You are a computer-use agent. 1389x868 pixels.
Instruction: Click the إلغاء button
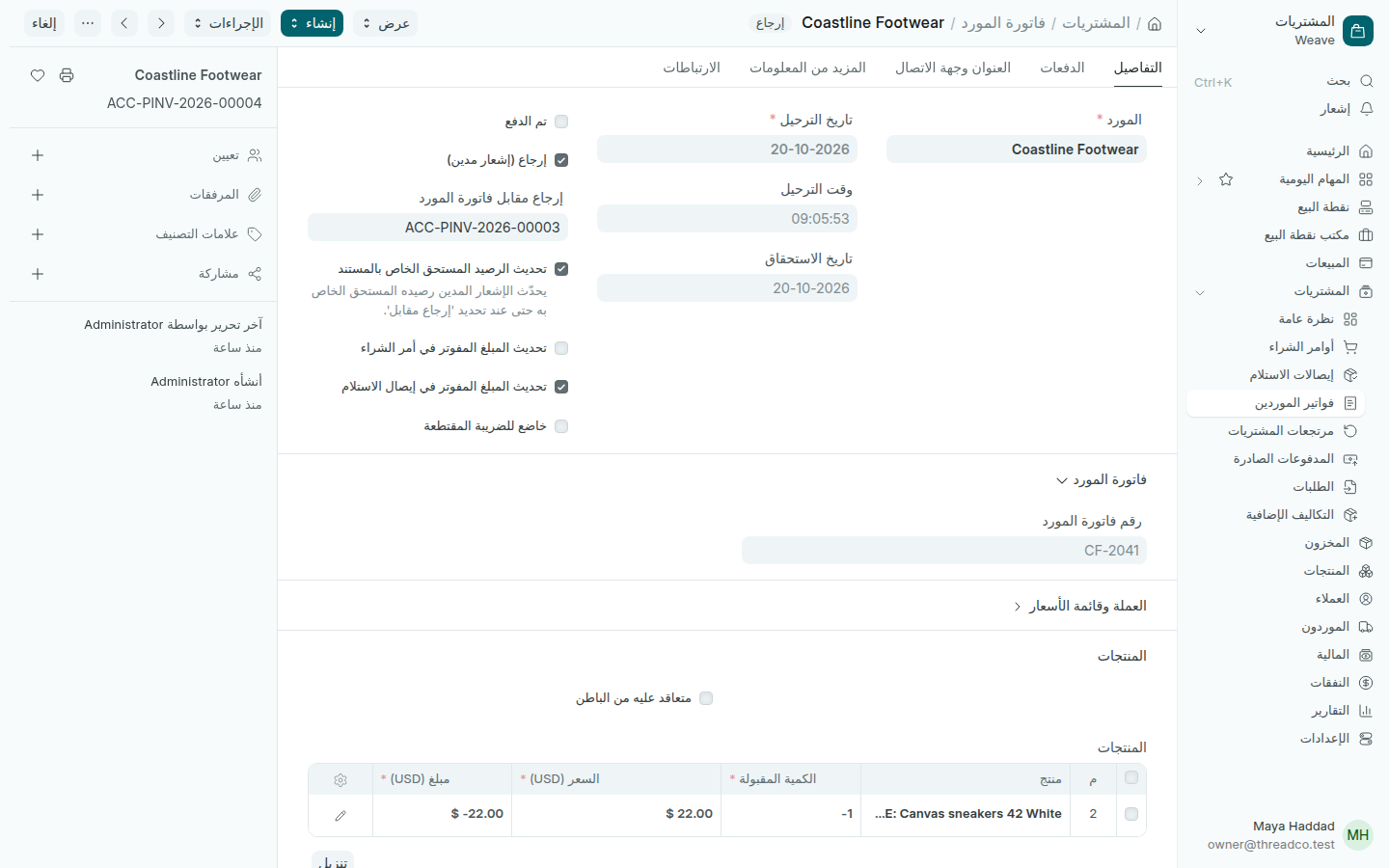pyautogui.click(x=44, y=23)
